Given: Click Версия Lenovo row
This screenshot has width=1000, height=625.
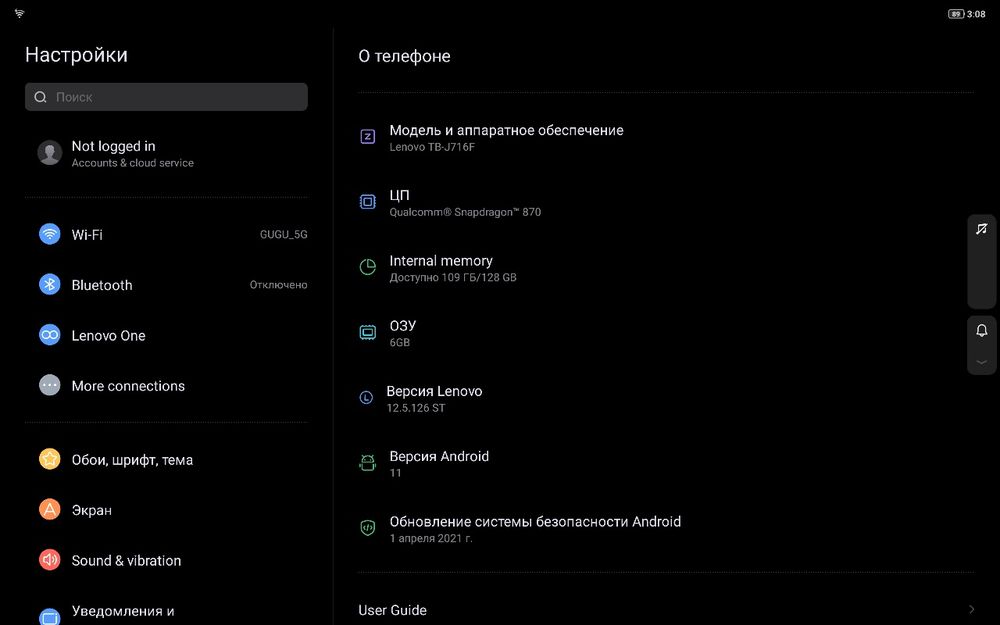Looking at the screenshot, I should [666, 398].
